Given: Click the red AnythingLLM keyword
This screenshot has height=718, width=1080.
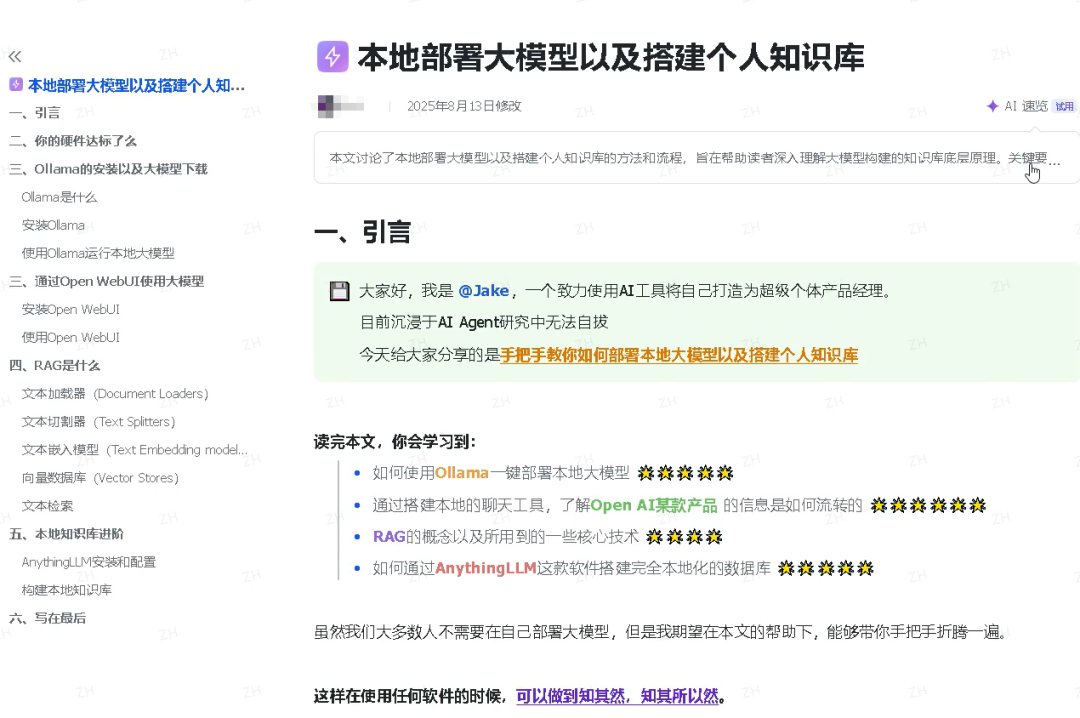Looking at the screenshot, I should pyautogui.click(x=486, y=568).
